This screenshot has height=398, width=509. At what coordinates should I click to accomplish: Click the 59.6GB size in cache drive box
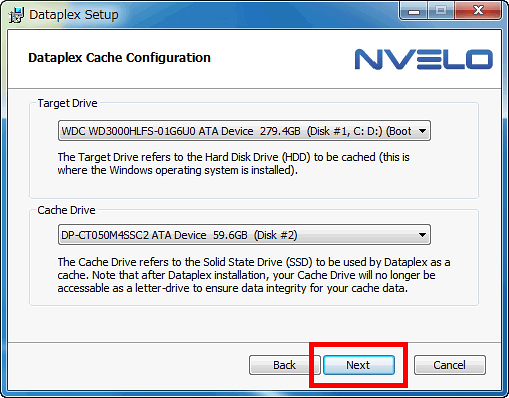[x=230, y=235]
